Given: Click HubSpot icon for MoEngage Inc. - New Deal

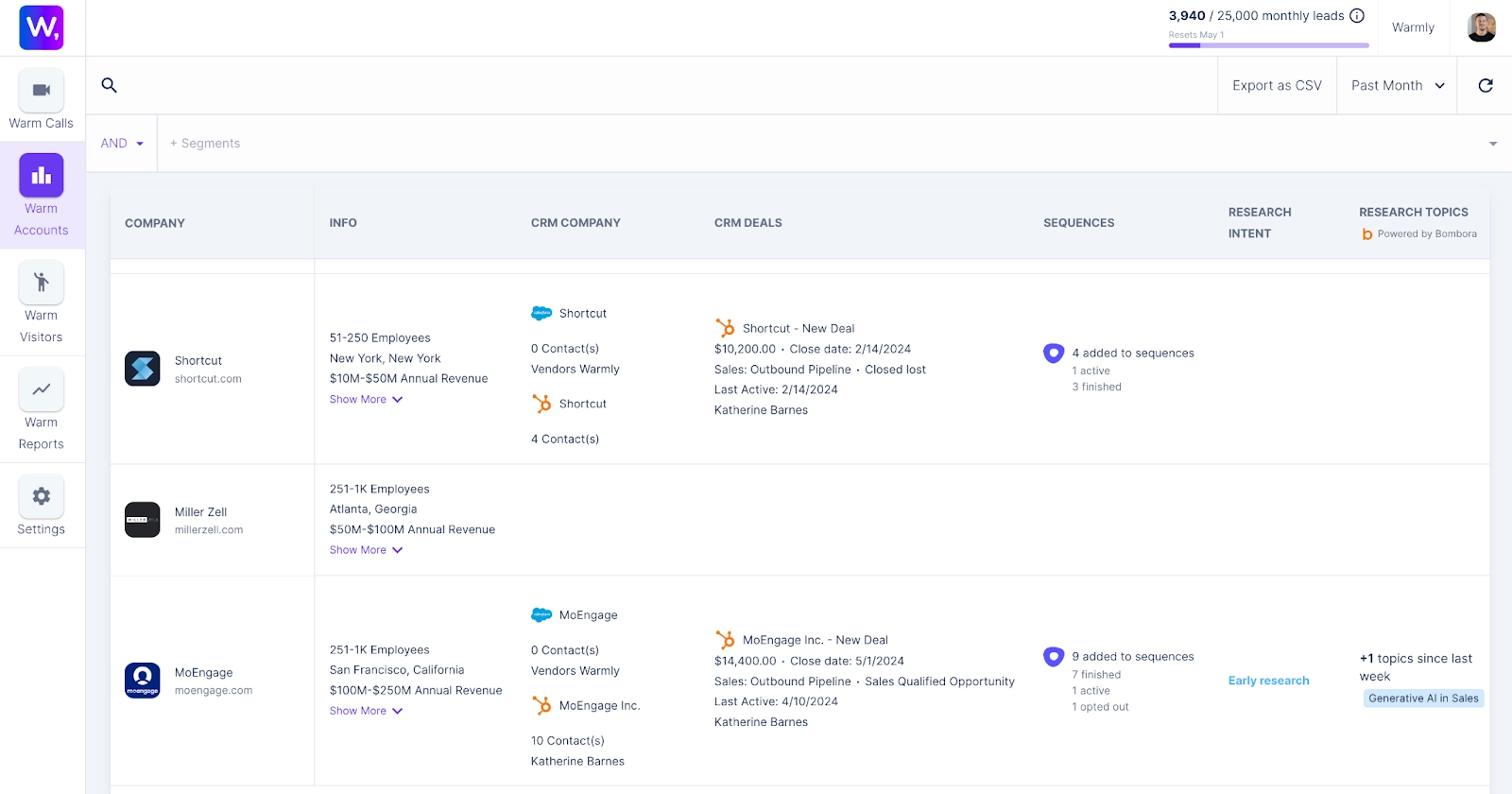Looking at the screenshot, I should [x=725, y=640].
